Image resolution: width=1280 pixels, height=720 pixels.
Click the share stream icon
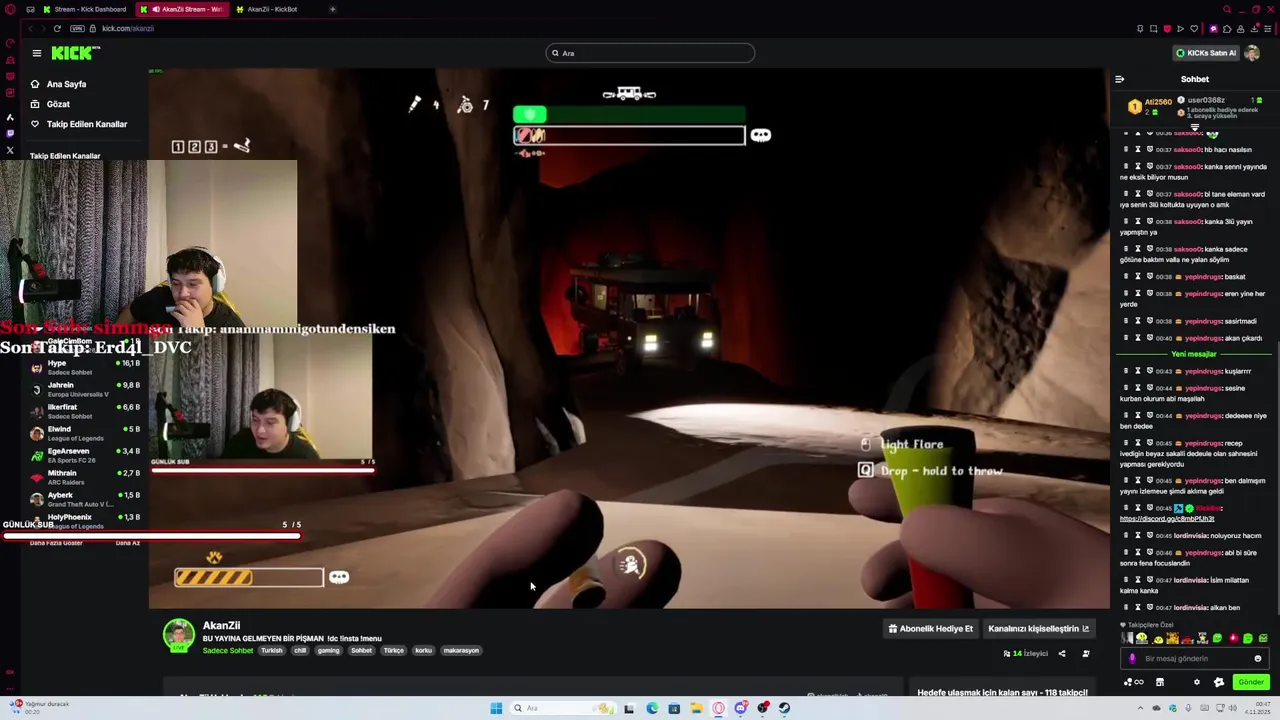1062,654
